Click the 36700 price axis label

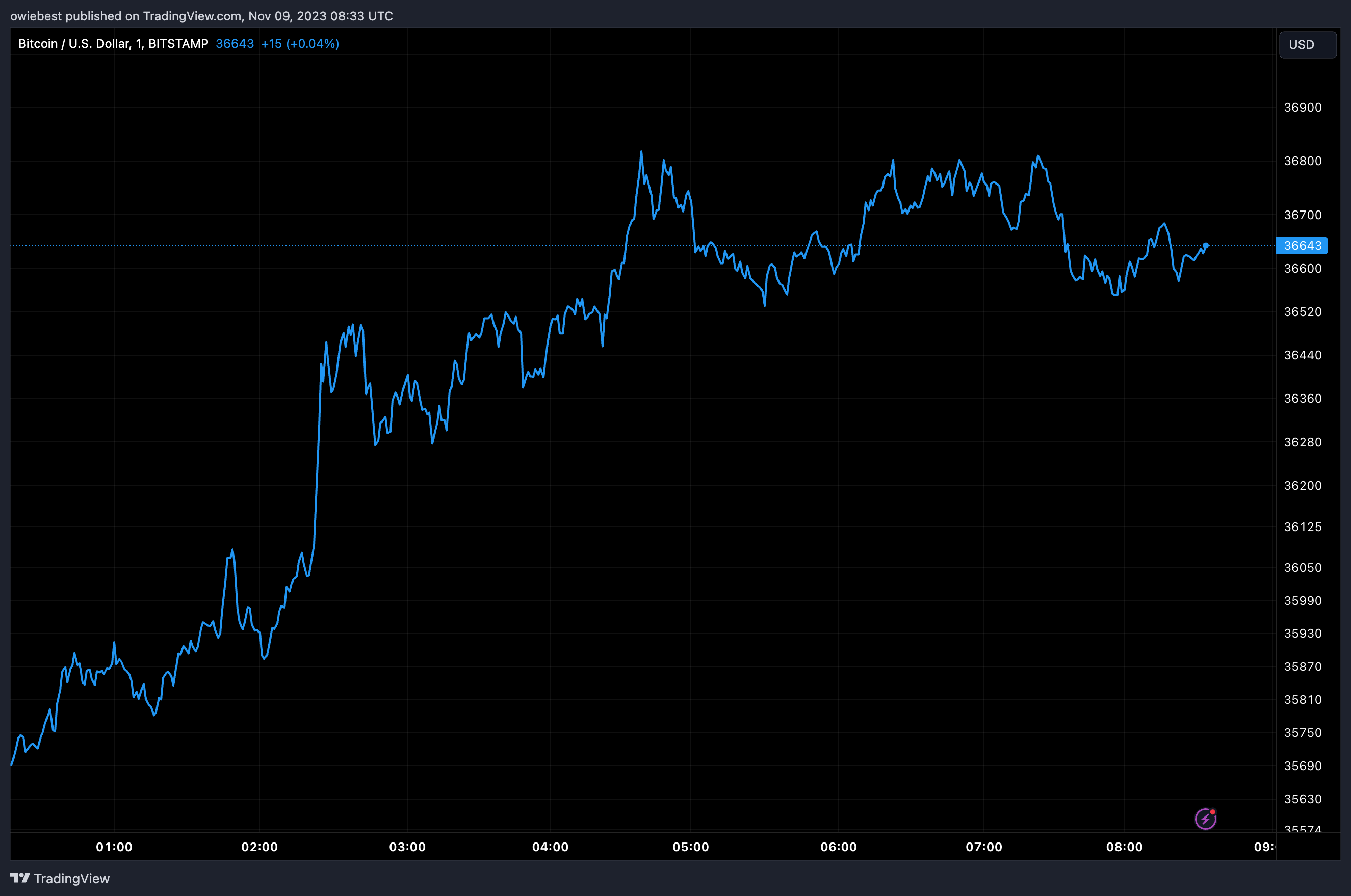(1303, 215)
